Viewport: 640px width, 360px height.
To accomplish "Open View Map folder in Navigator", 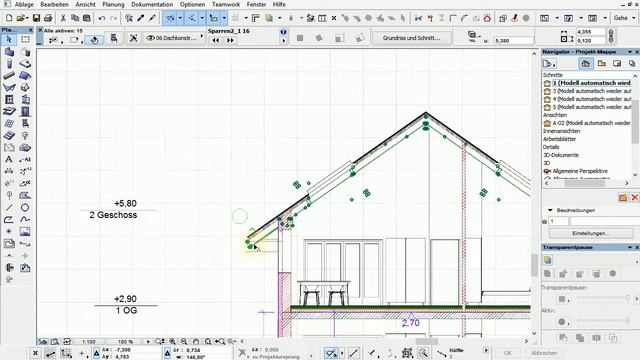I will coord(601,64).
